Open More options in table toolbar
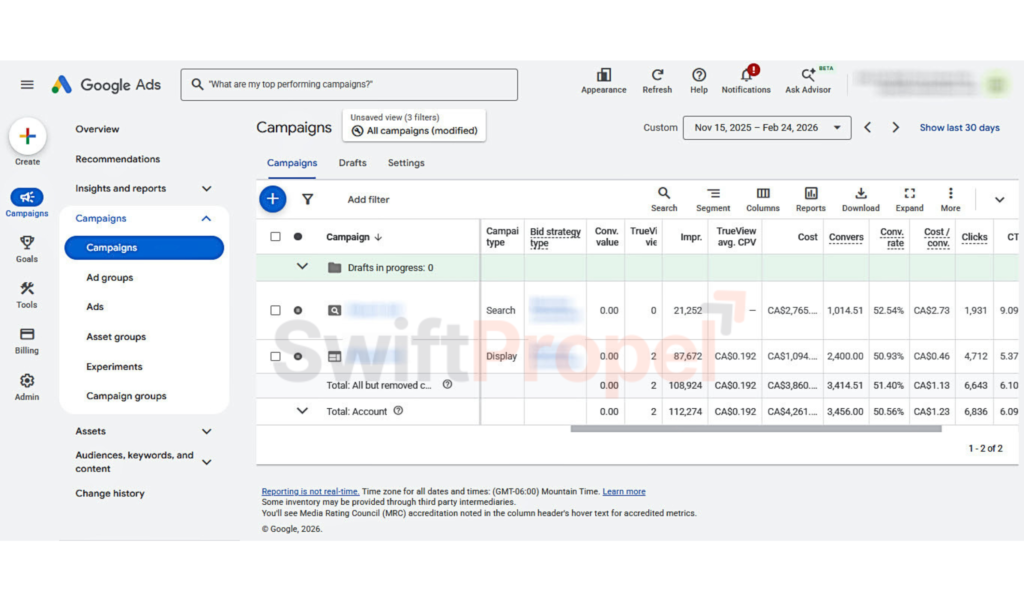Viewport: 1024px width, 604px height. click(950, 199)
